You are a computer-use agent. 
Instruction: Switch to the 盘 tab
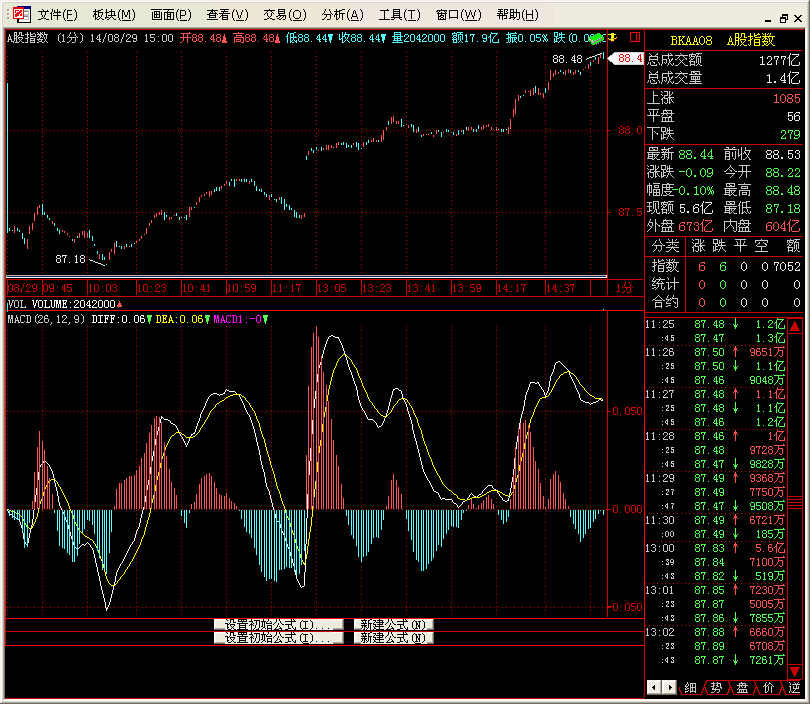pyautogui.click(x=742, y=688)
